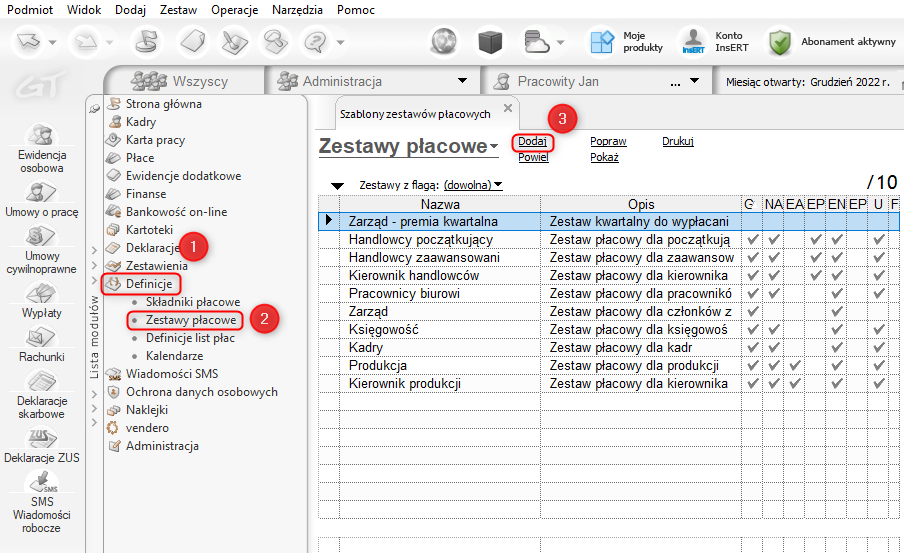Click the Powiel link
This screenshot has width=904, height=553.
(533, 157)
